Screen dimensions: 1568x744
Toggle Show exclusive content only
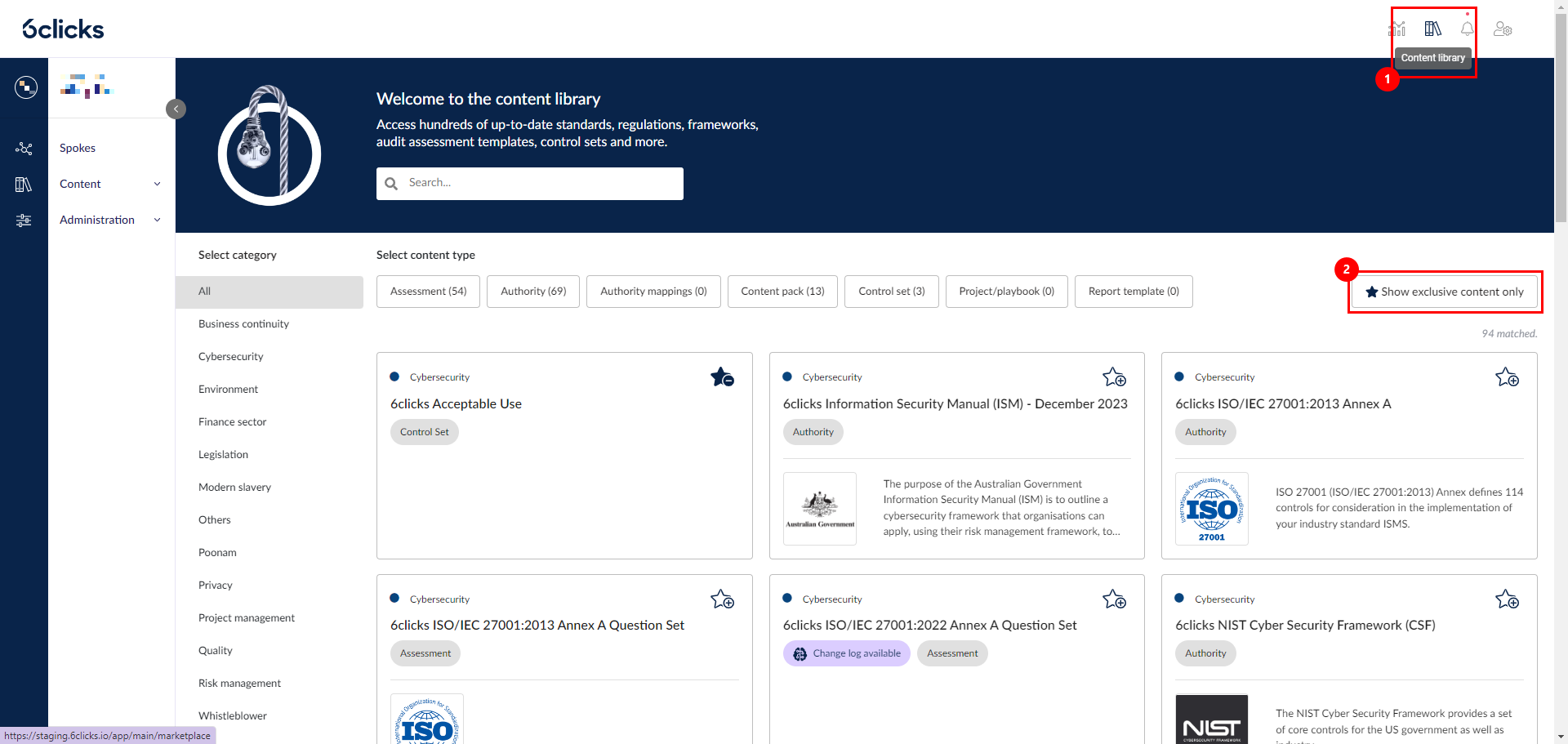(1444, 292)
